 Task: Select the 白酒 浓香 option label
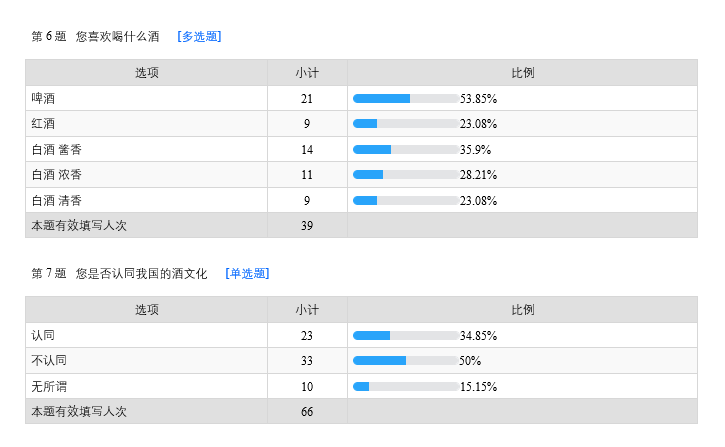tap(57, 175)
